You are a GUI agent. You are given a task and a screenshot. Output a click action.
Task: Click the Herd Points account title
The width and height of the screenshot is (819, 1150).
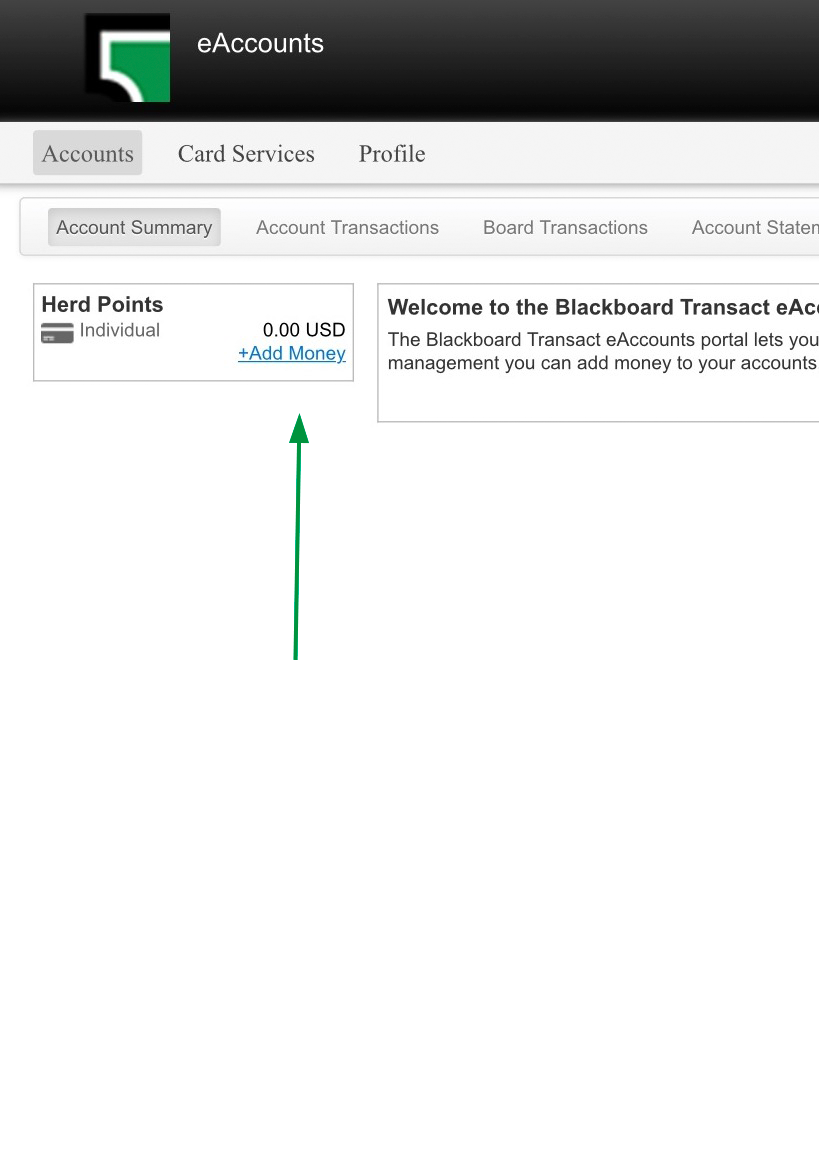point(103,304)
